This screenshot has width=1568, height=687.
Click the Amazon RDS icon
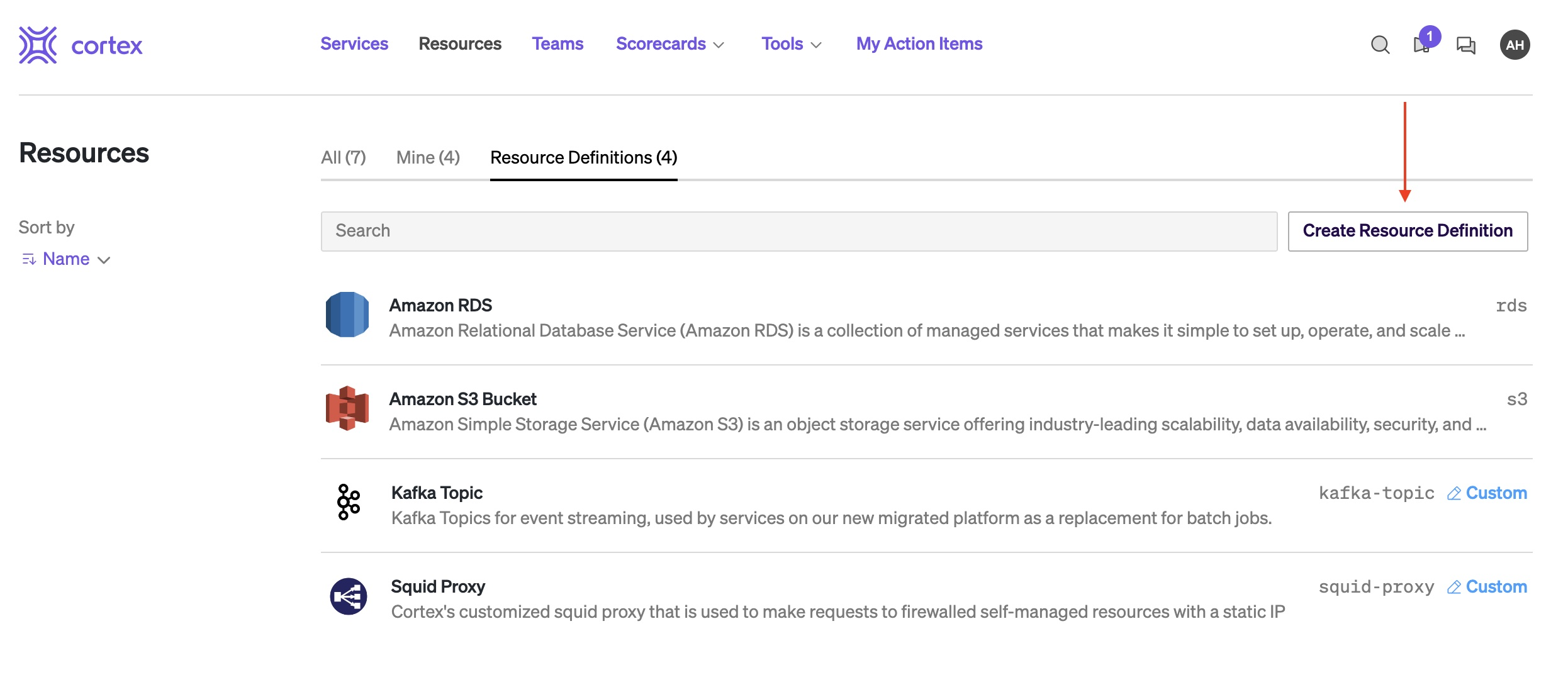coord(347,315)
